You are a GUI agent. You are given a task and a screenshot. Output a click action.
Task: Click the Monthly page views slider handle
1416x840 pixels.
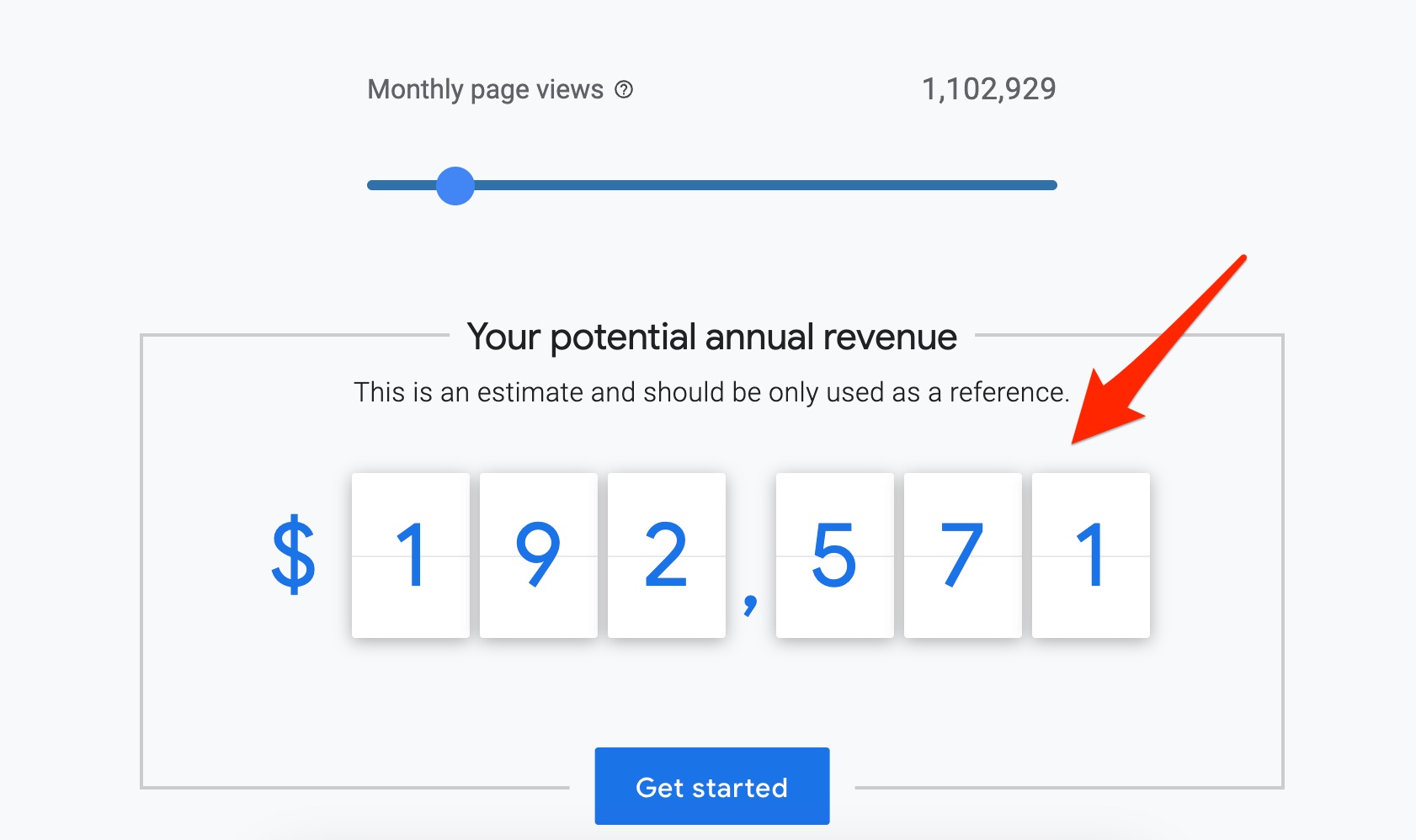(x=455, y=185)
